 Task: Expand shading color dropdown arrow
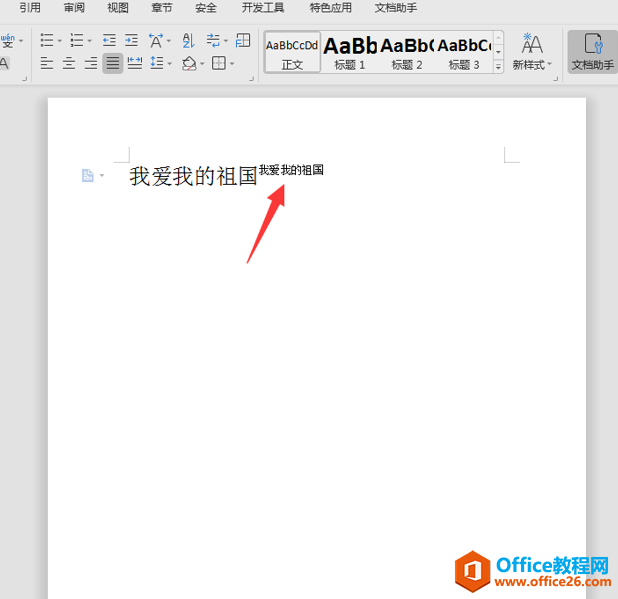[202, 63]
